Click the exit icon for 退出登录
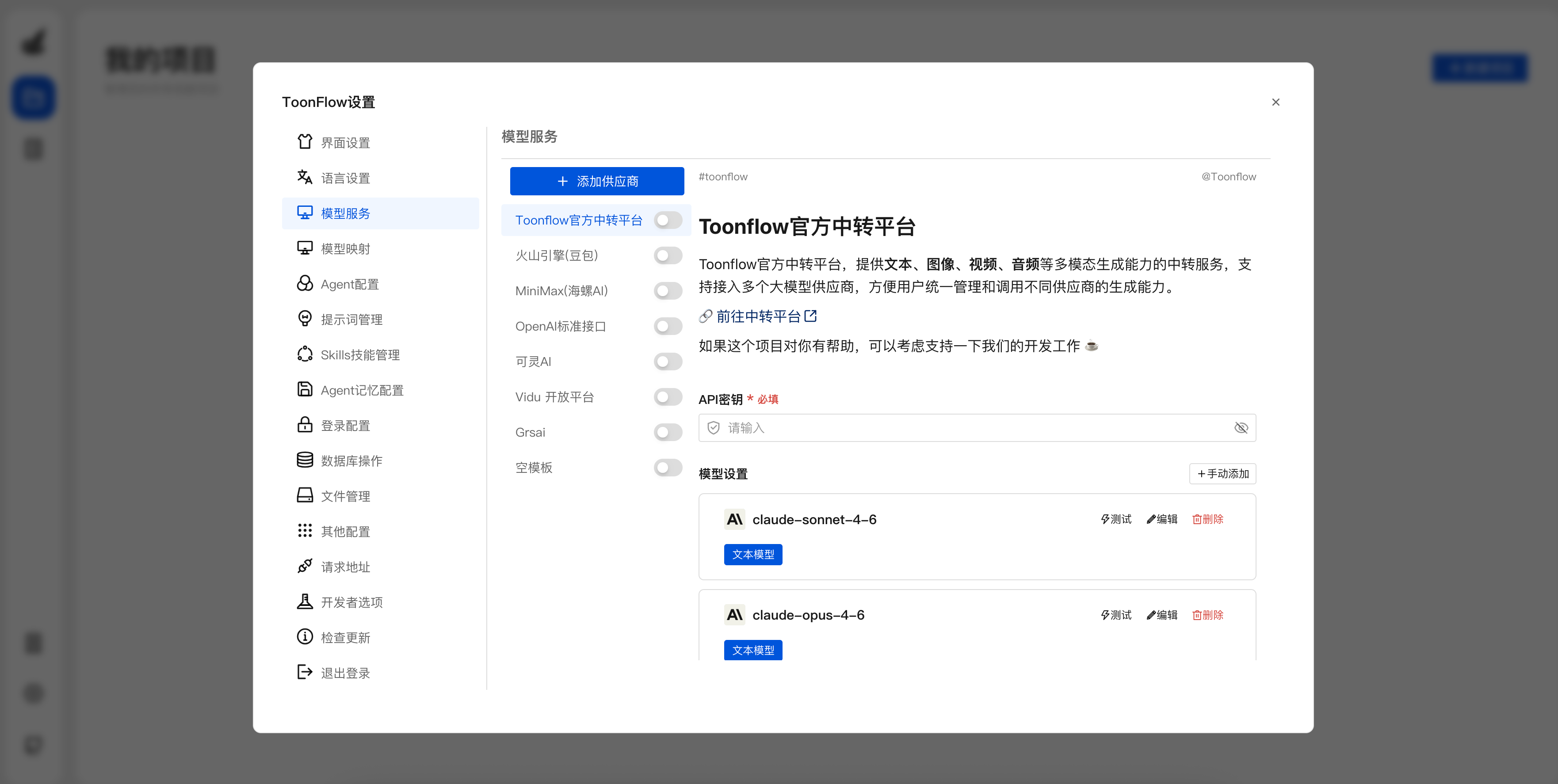The image size is (1558, 784). [305, 672]
